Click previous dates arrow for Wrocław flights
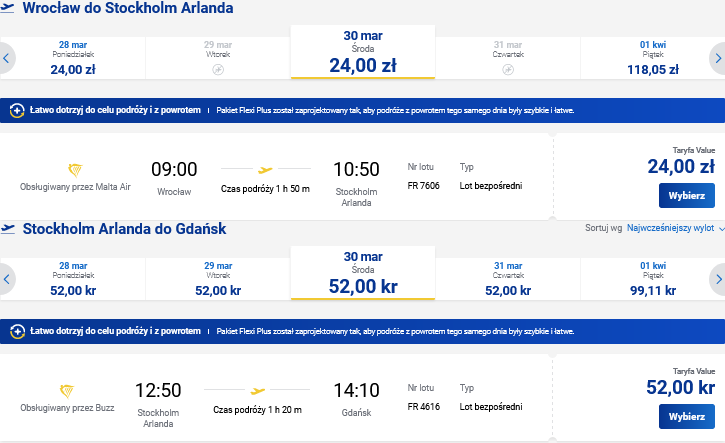 click(6, 58)
